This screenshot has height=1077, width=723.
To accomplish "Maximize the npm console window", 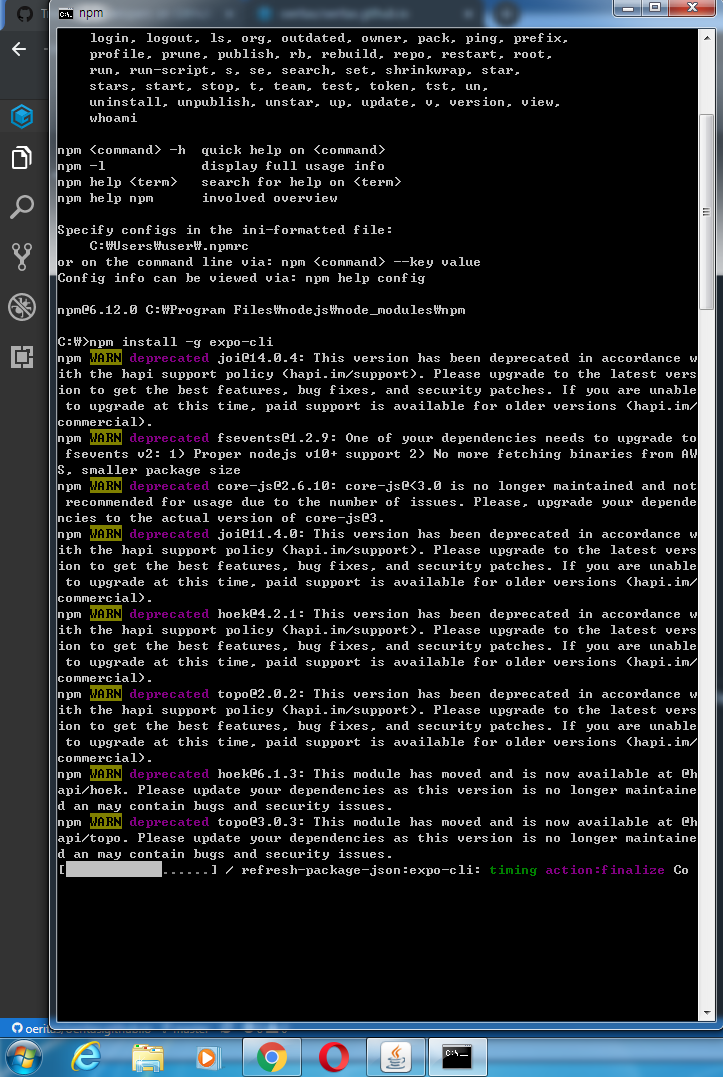I will [655, 8].
